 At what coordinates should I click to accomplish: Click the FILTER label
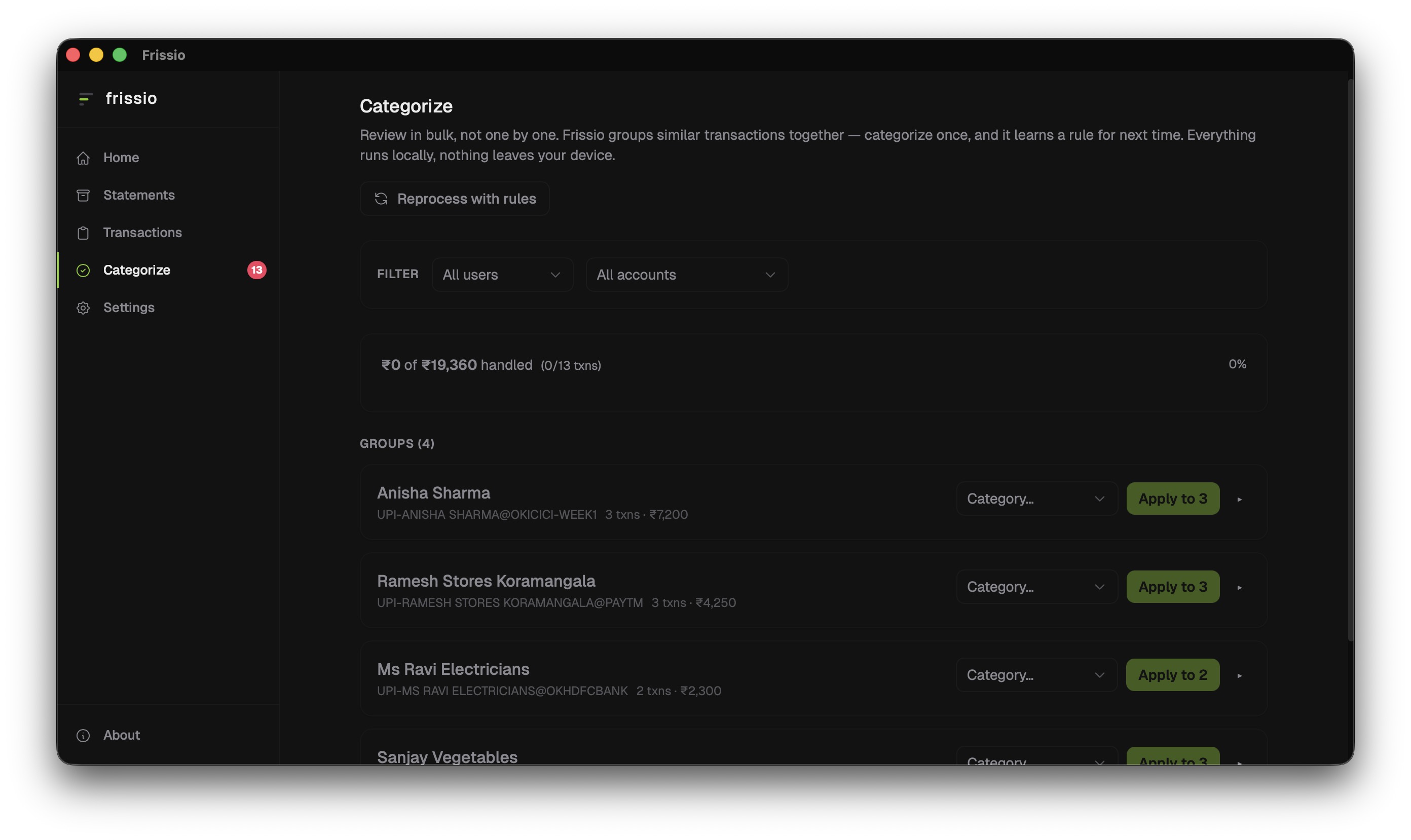[397, 274]
